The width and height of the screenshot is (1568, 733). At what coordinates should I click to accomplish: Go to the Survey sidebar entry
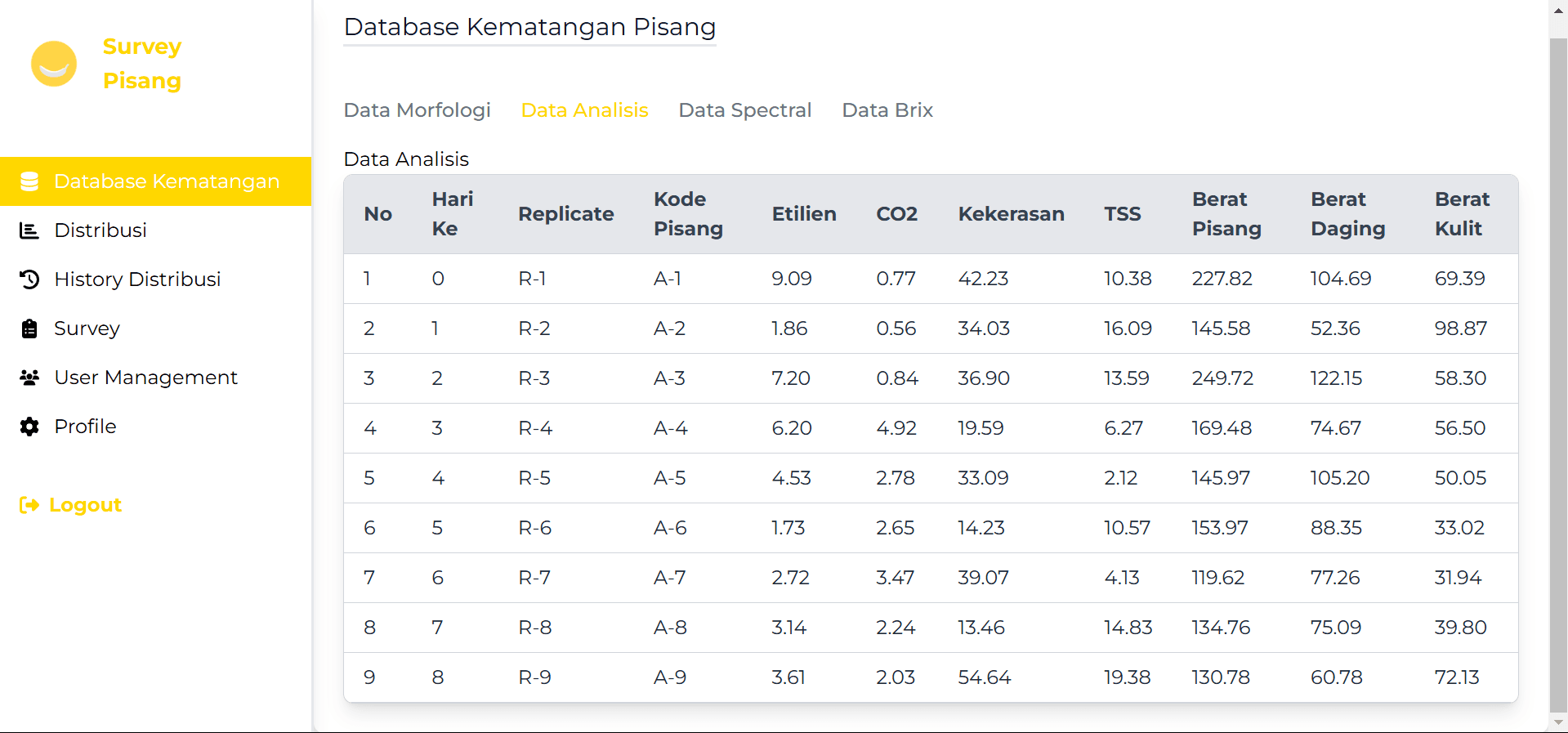[87, 329]
